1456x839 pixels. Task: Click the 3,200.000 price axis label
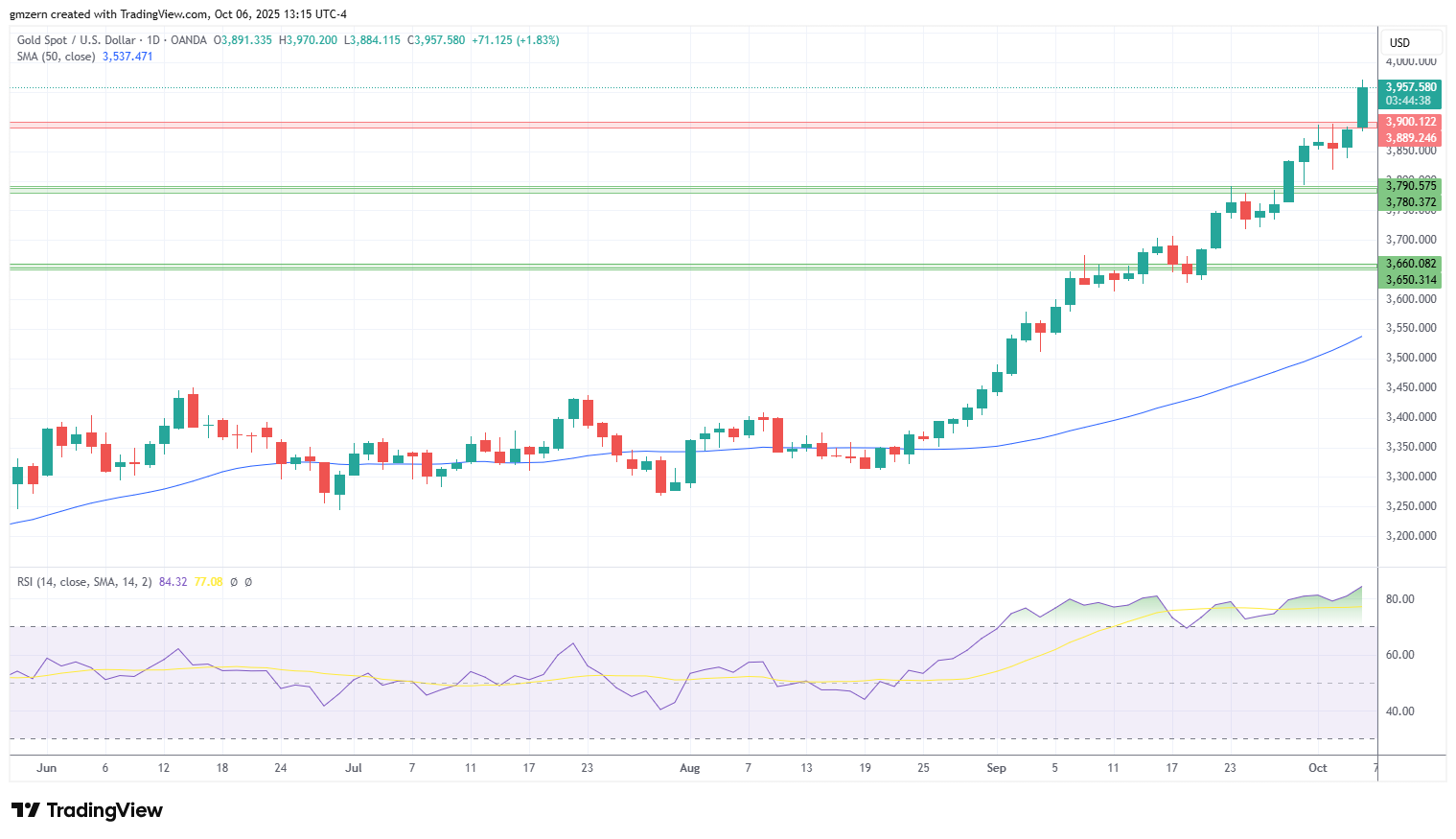[x=1411, y=536]
